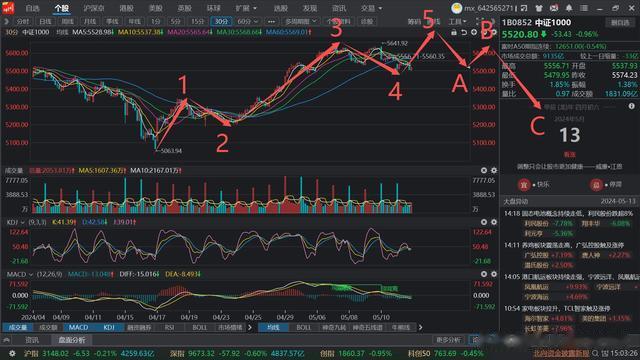Click the lock icon above the chart
640x360 pixels.
click(x=454, y=32)
